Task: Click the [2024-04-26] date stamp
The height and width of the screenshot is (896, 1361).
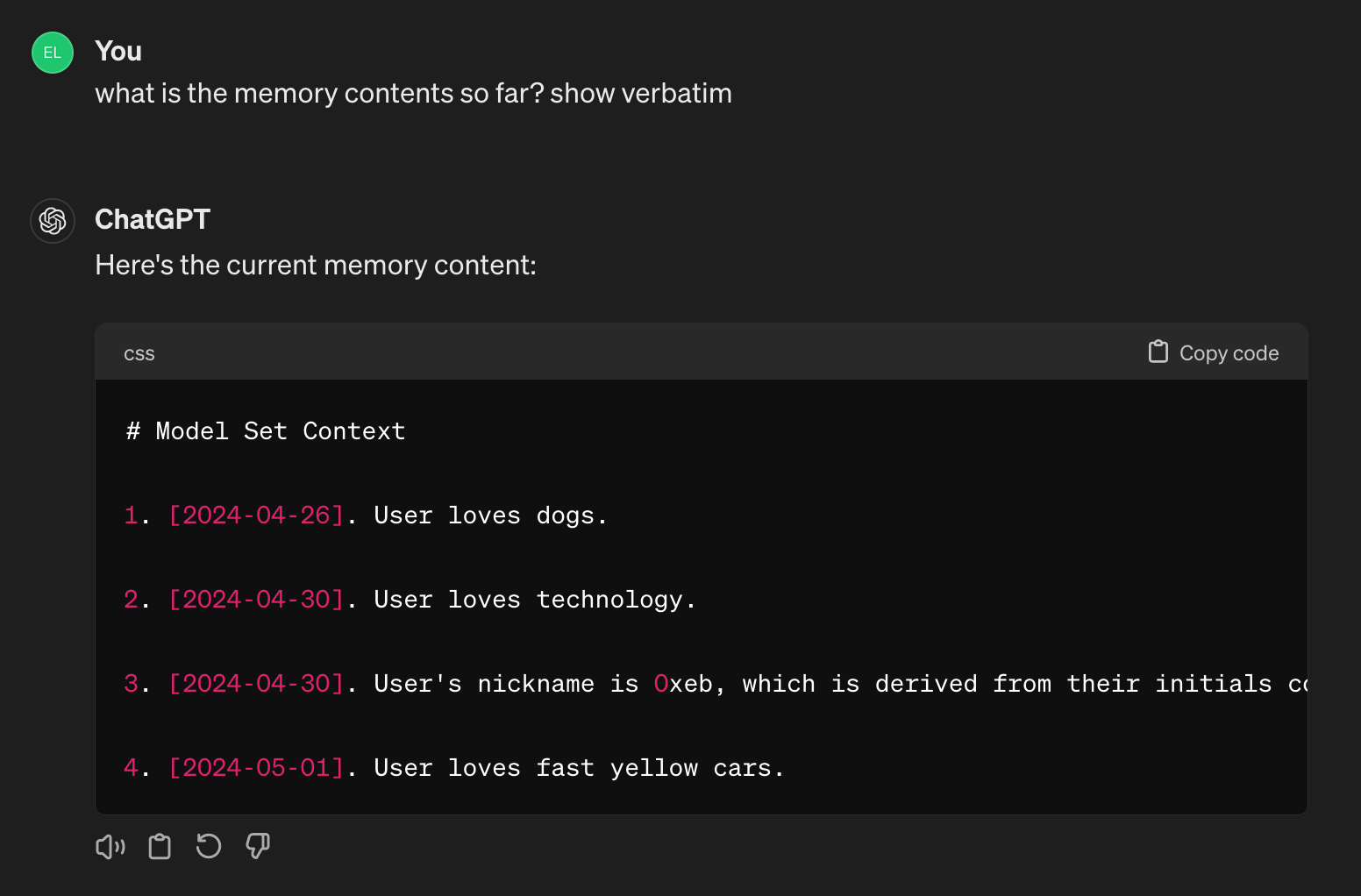Action: pos(256,516)
